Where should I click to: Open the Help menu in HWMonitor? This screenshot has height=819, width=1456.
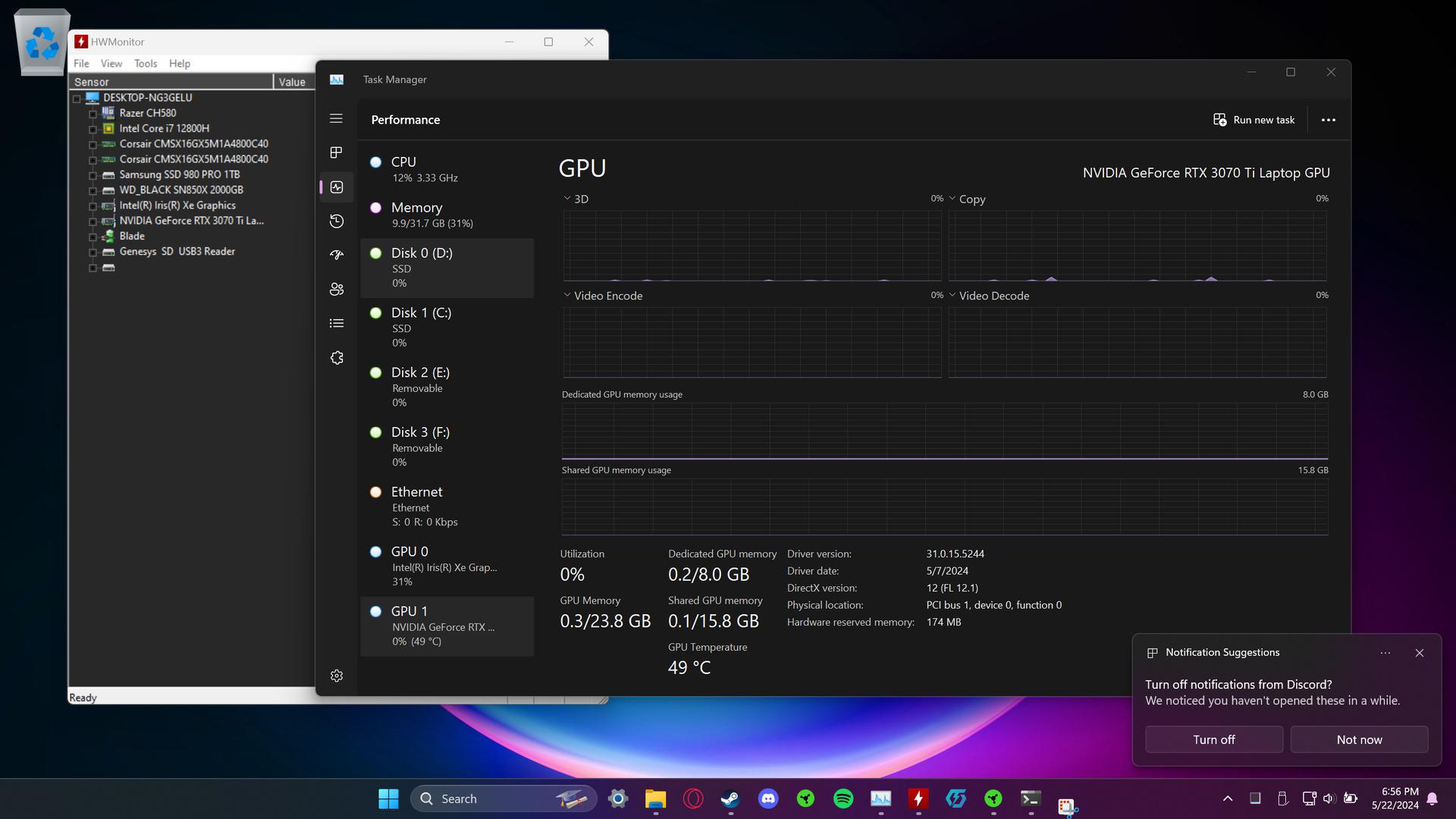(x=180, y=64)
